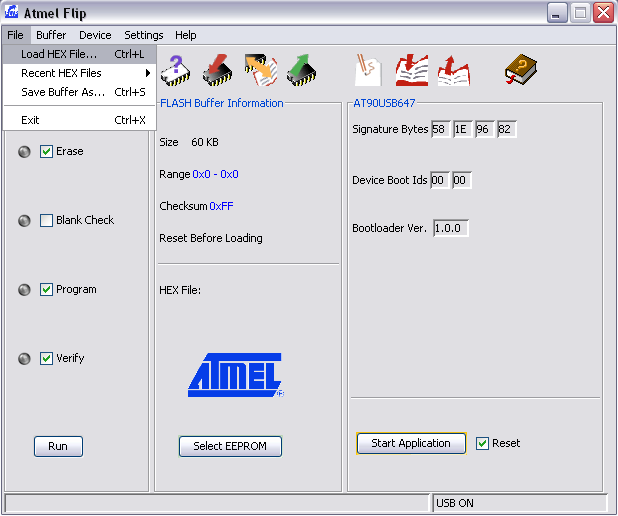Viewport: 618px width, 516px height.
Task: Click the Save Buffer As HEX File icon
Action: (454, 70)
